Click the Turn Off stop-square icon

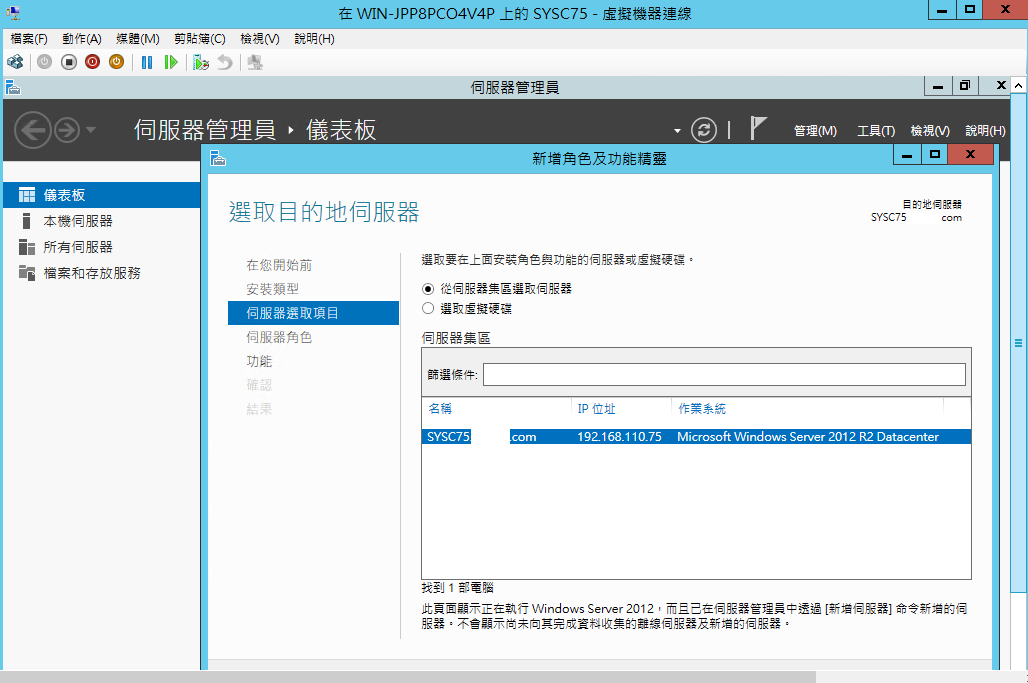tap(69, 62)
